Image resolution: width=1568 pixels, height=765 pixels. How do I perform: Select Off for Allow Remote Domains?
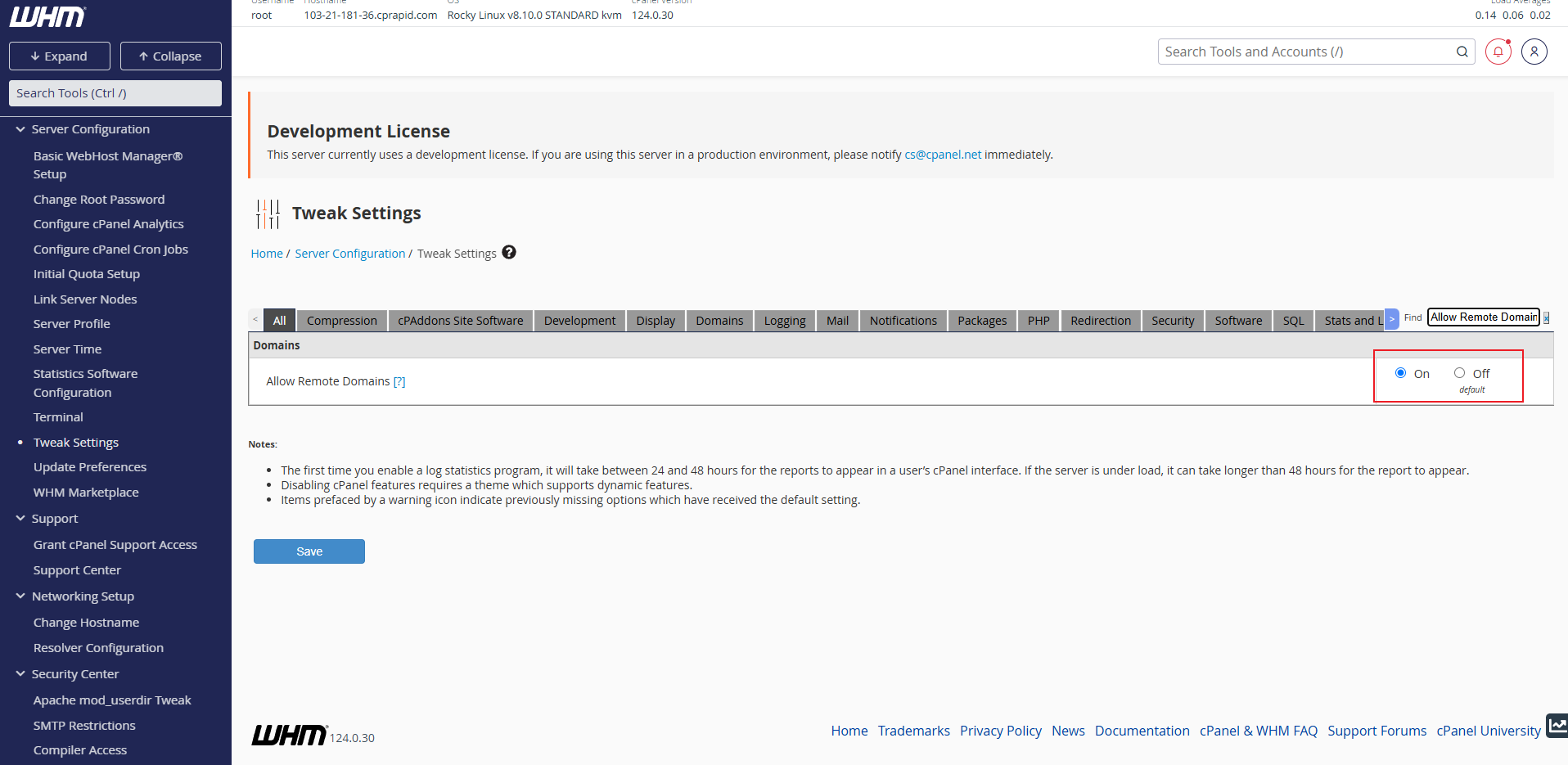[x=1459, y=373]
